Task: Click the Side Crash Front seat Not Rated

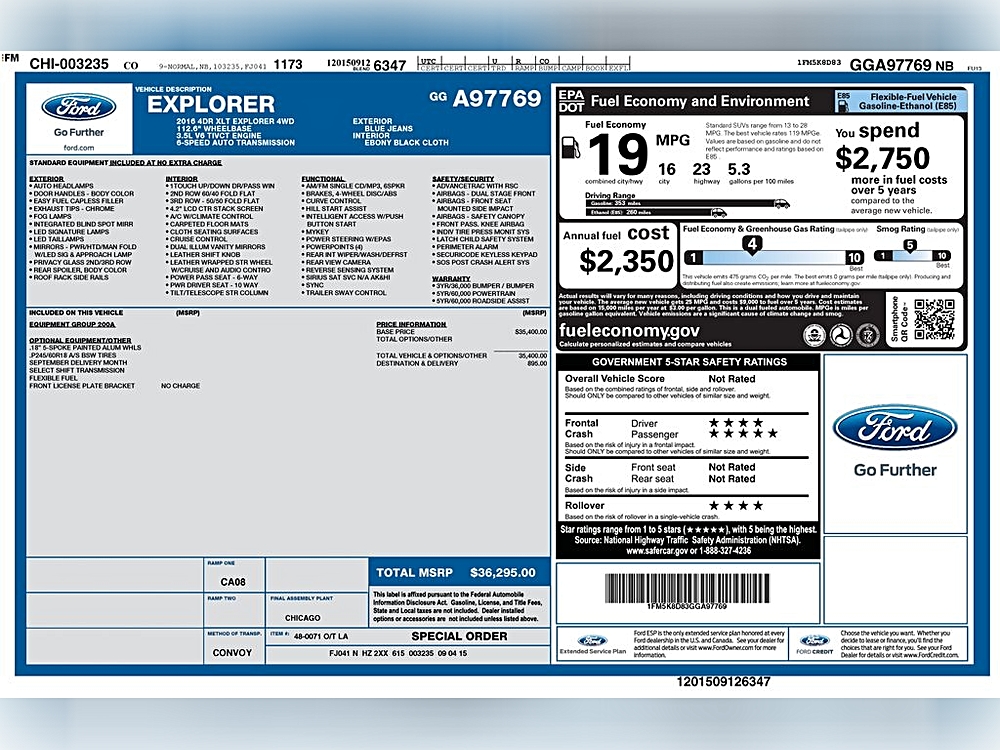Action: point(732,467)
